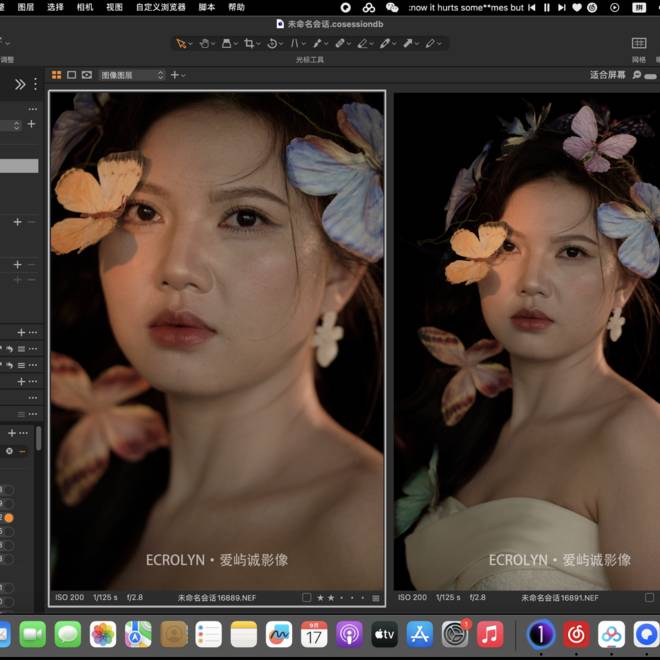Open the 图层 menu
The image size is (660, 660).
[26, 7]
